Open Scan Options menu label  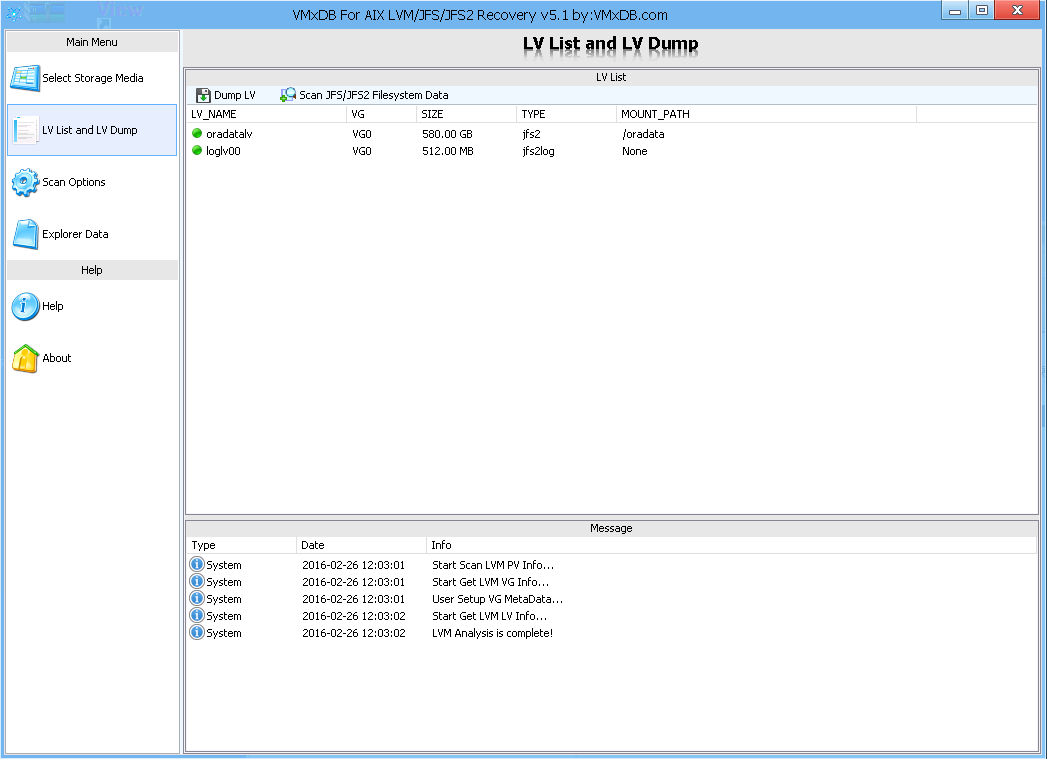coord(73,182)
